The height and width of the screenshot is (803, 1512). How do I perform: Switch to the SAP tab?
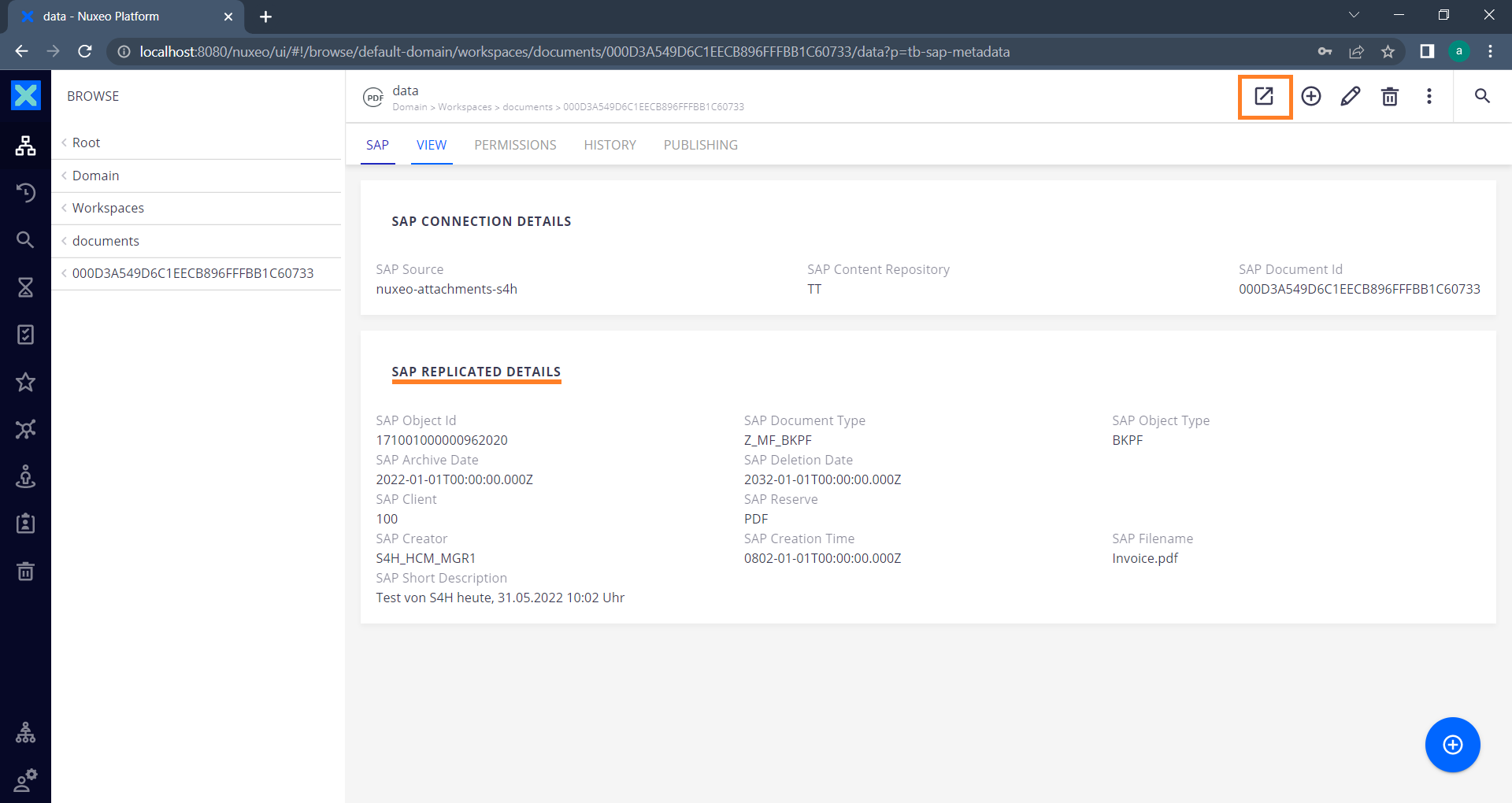(377, 145)
